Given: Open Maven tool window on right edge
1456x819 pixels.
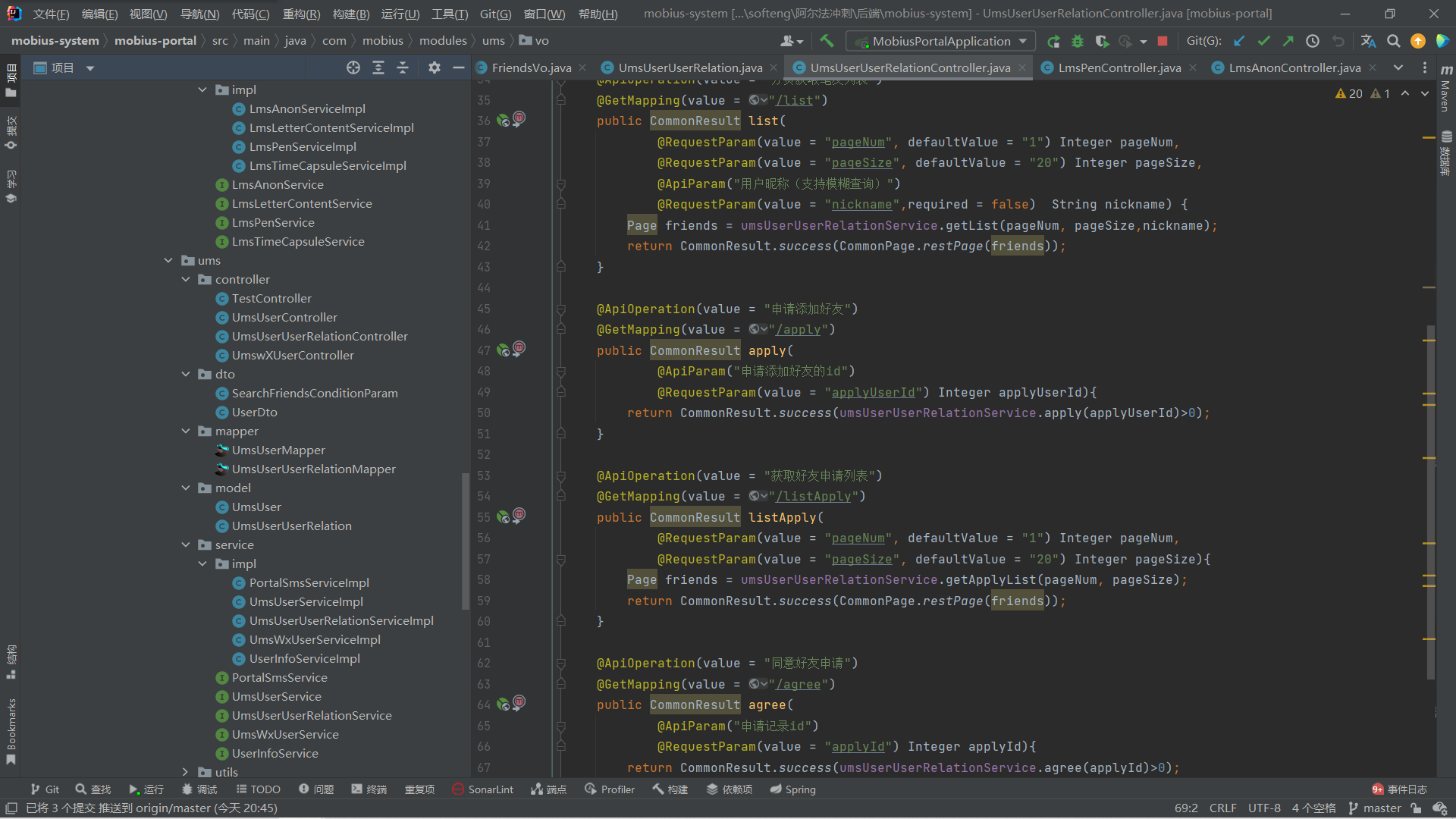Looking at the screenshot, I should [1446, 89].
